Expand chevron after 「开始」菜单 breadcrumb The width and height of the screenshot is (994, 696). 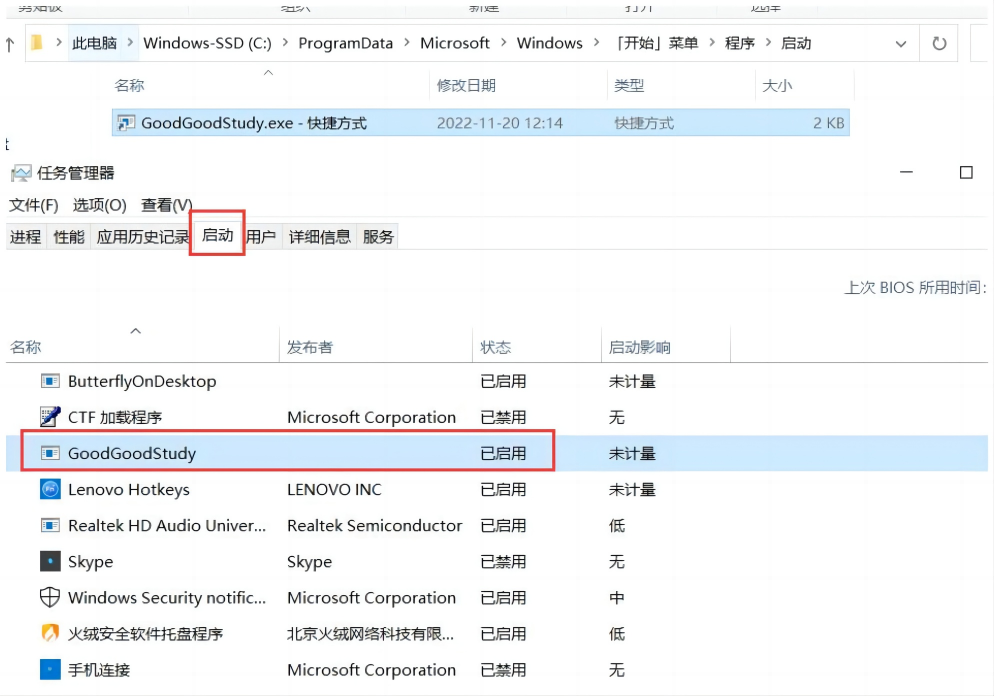point(712,42)
